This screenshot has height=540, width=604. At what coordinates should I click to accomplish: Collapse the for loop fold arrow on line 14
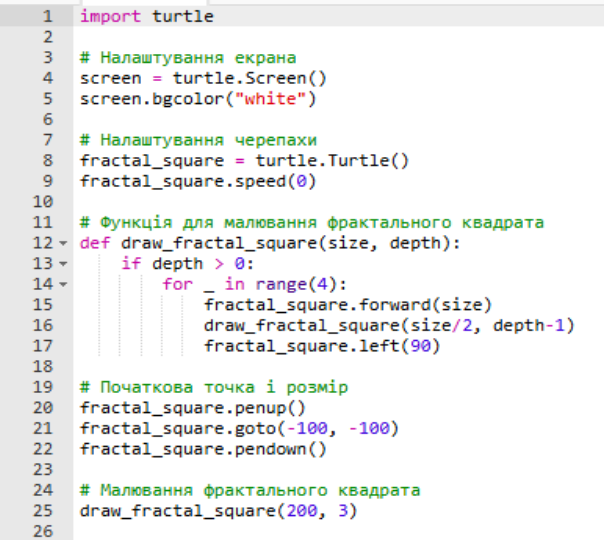[x=63, y=285]
